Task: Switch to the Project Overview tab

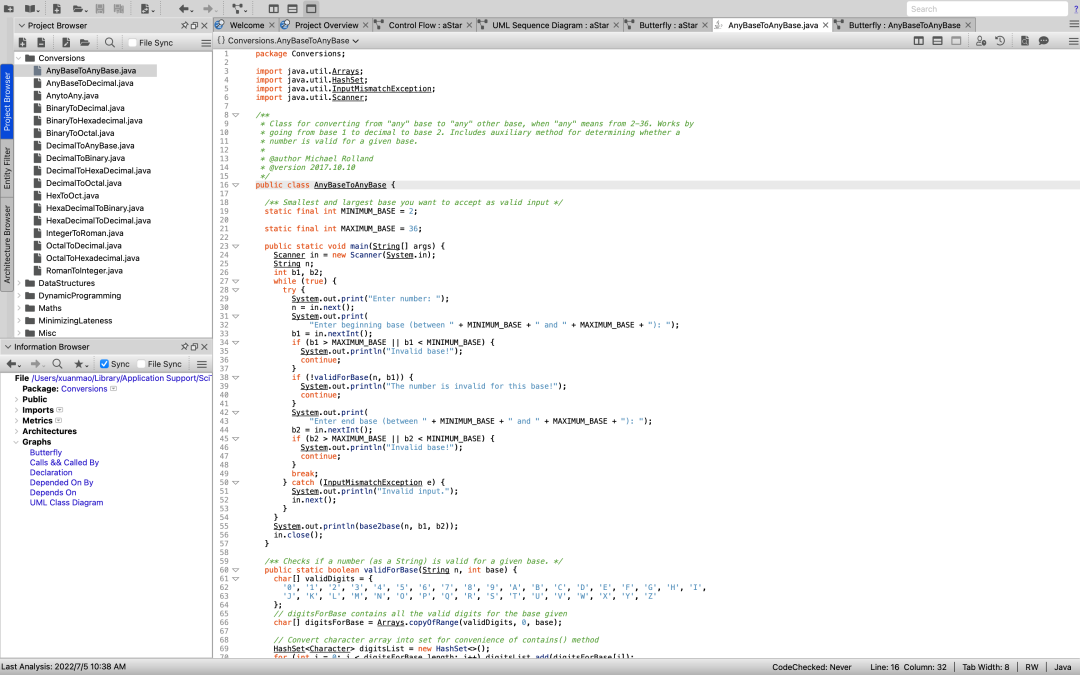Action: 325,25
